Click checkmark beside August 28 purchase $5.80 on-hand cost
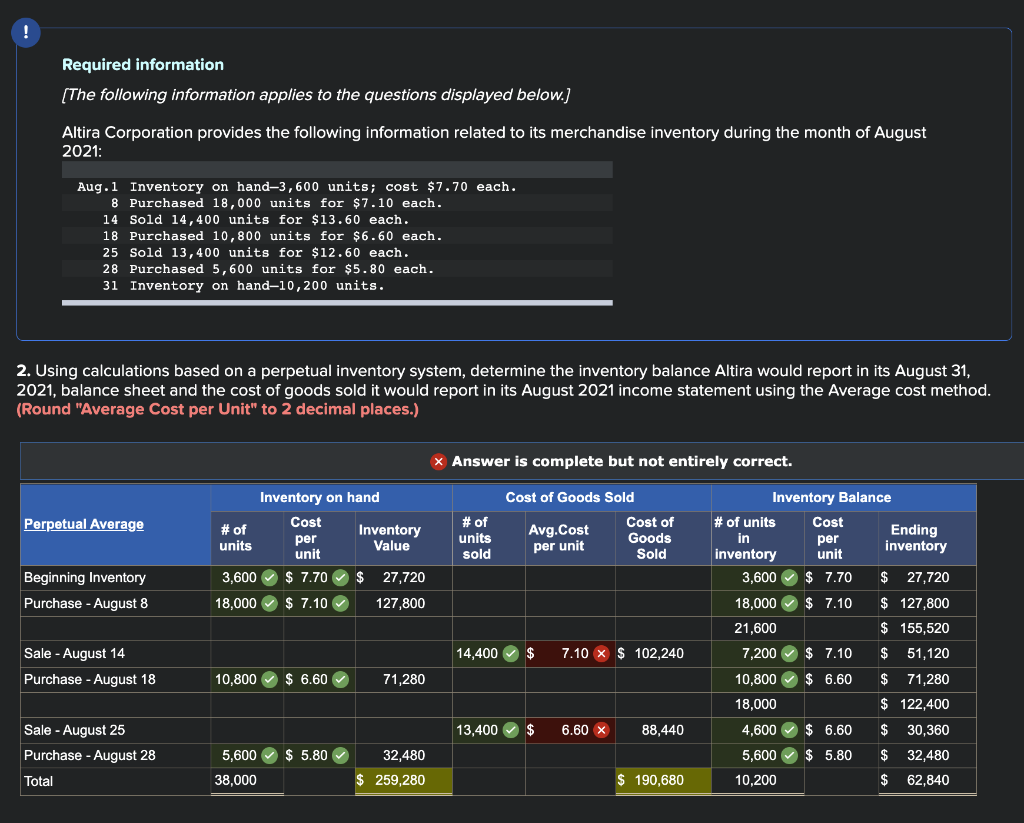 (340, 756)
